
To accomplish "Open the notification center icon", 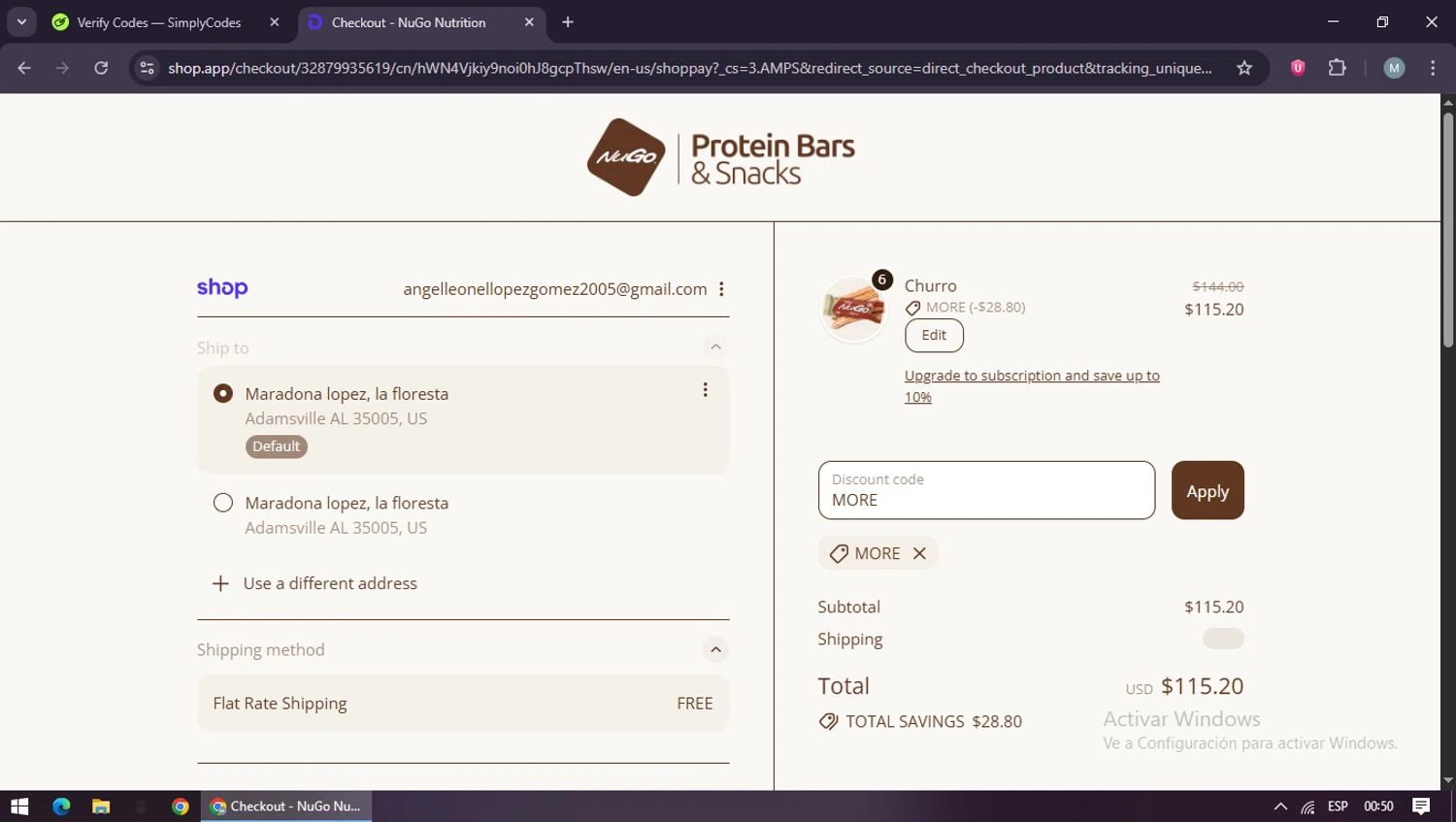I will coord(1421,806).
